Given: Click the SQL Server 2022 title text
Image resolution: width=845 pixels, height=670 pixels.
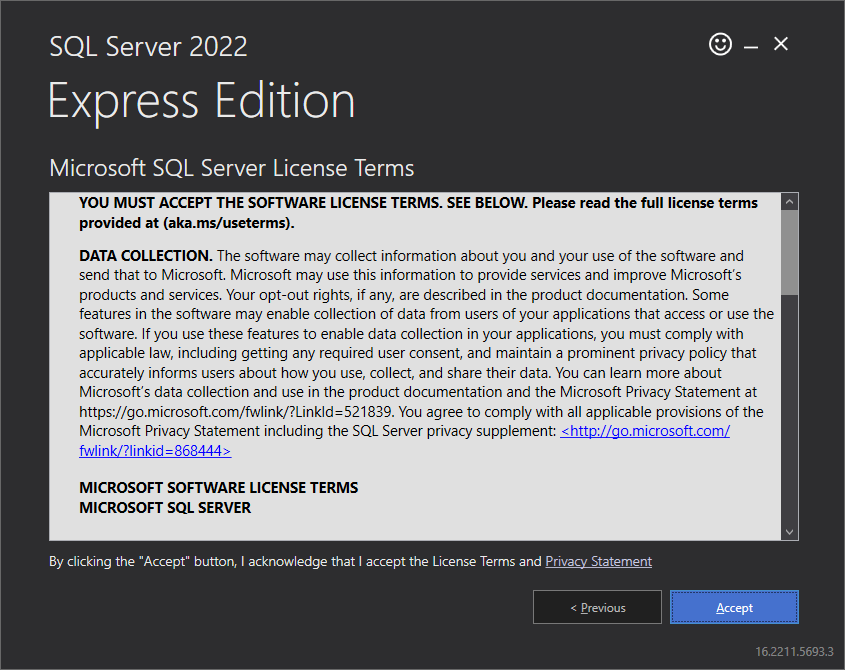Looking at the screenshot, I should pyautogui.click(x=147, y=46).
